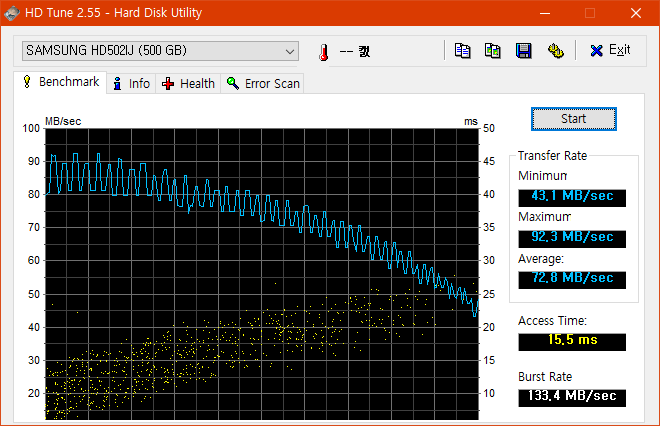
Task: Click the Exit button
Action: pyautogui.click(x=610, y=51)
